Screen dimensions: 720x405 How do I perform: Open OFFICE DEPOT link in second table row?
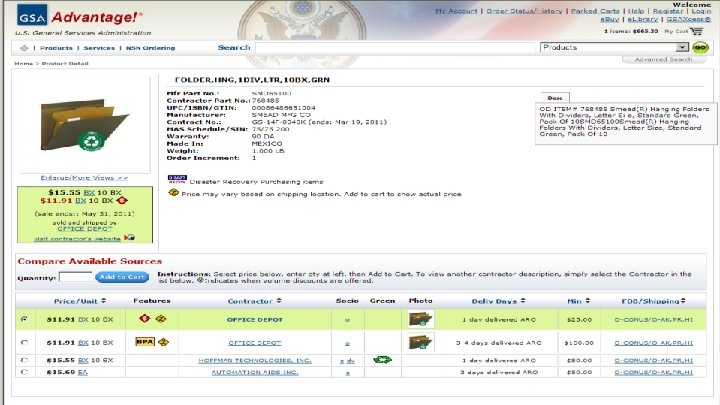coord(254,343)
